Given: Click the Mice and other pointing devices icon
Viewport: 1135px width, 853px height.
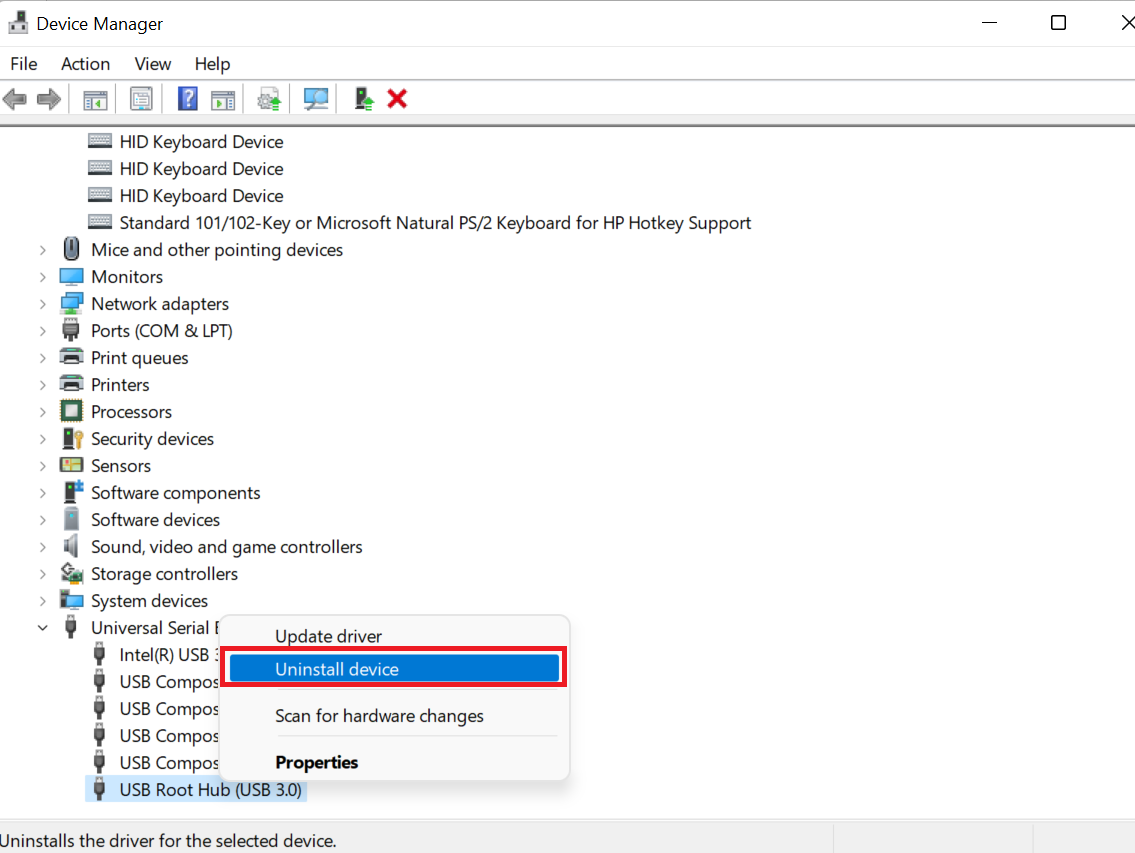Looking at the screenshot, I should (71, 249).
